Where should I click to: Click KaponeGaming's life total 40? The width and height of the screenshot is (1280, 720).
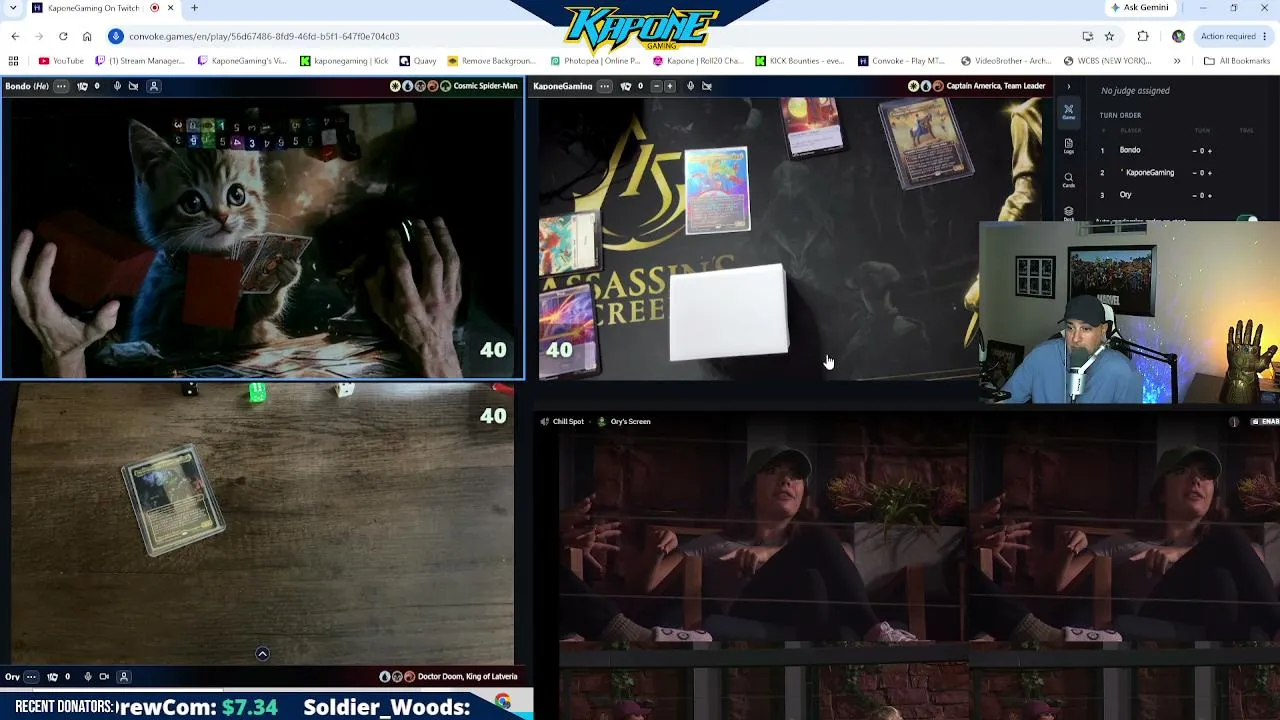tap(559, 350)
